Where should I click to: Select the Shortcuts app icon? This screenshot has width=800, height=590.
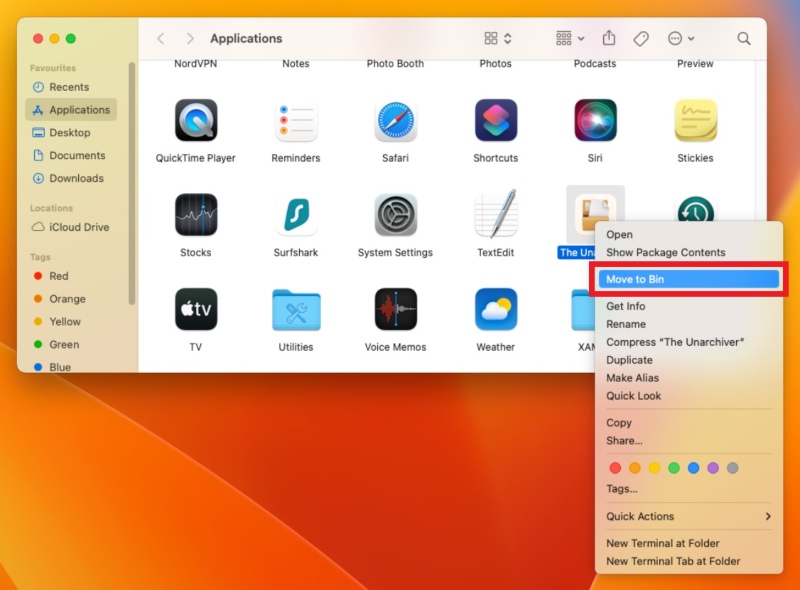[x=495, y=120]
